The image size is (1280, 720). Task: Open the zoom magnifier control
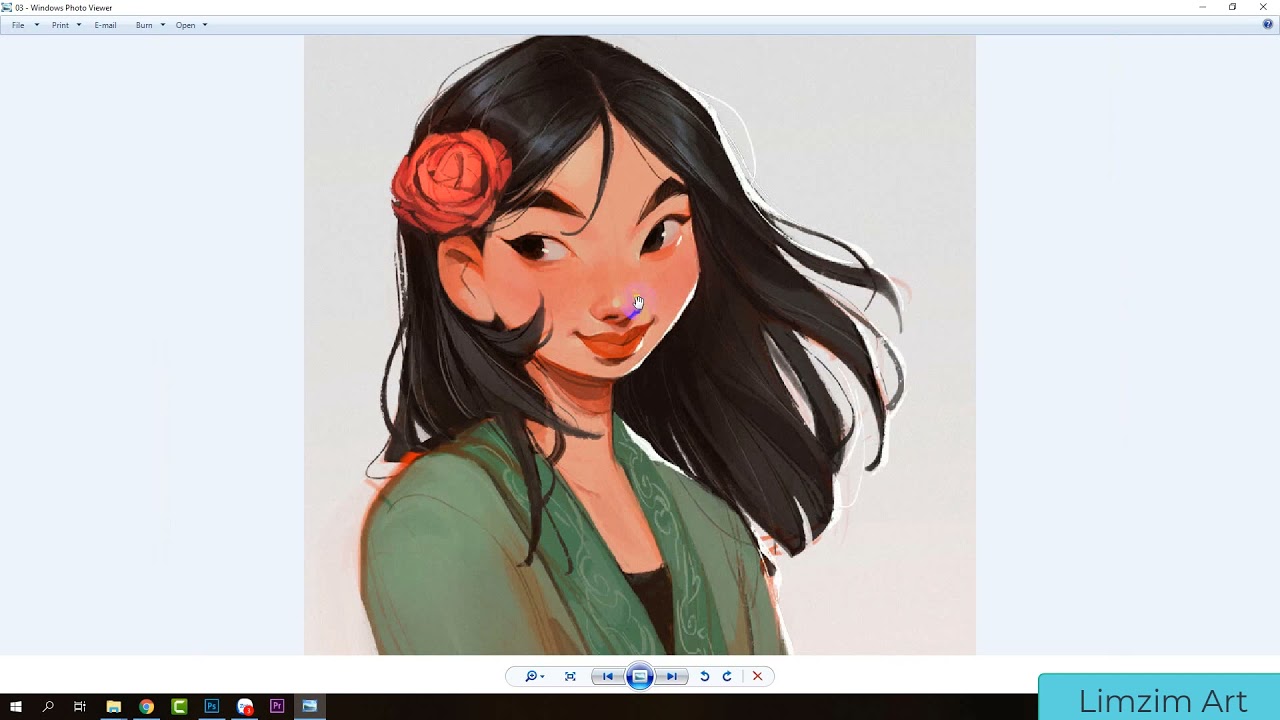coord(535,677)
